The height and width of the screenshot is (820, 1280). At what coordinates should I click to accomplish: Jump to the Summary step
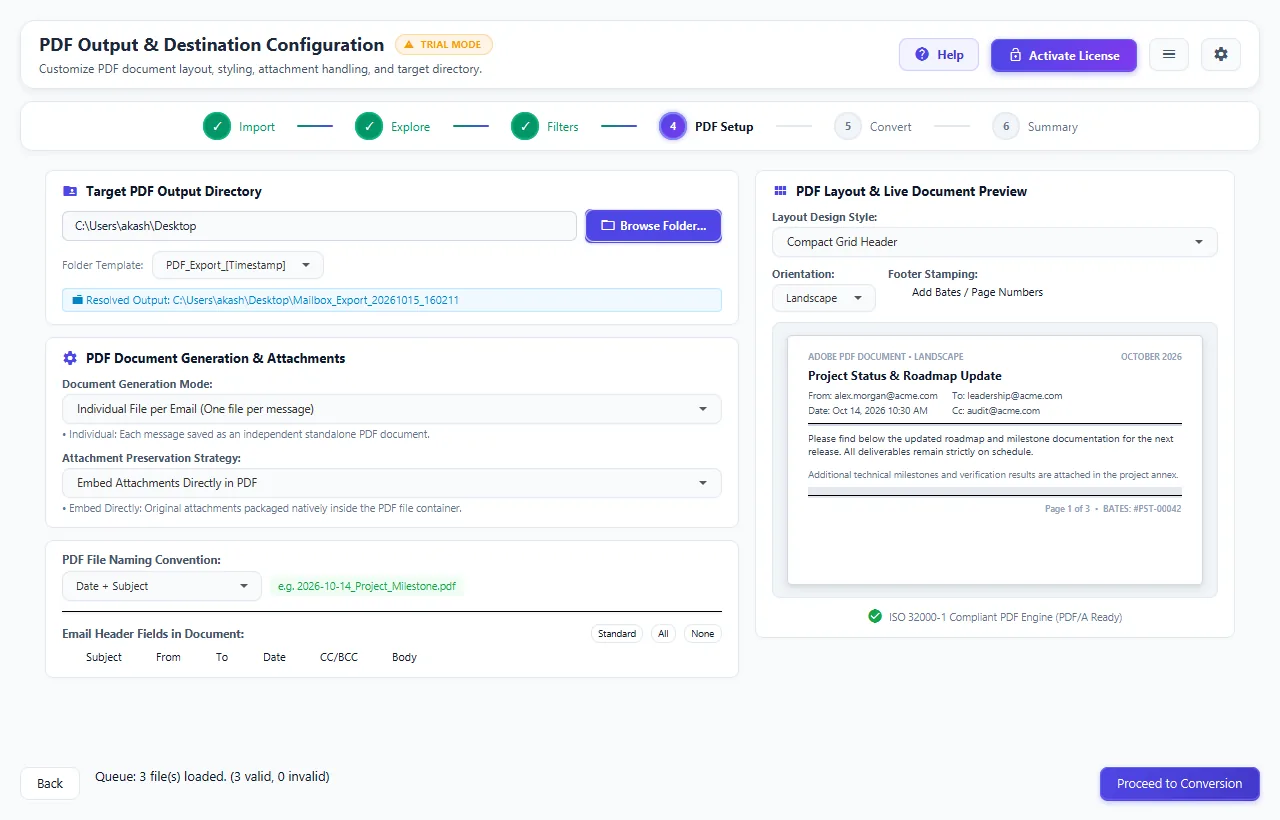[x=1035, y=127]
